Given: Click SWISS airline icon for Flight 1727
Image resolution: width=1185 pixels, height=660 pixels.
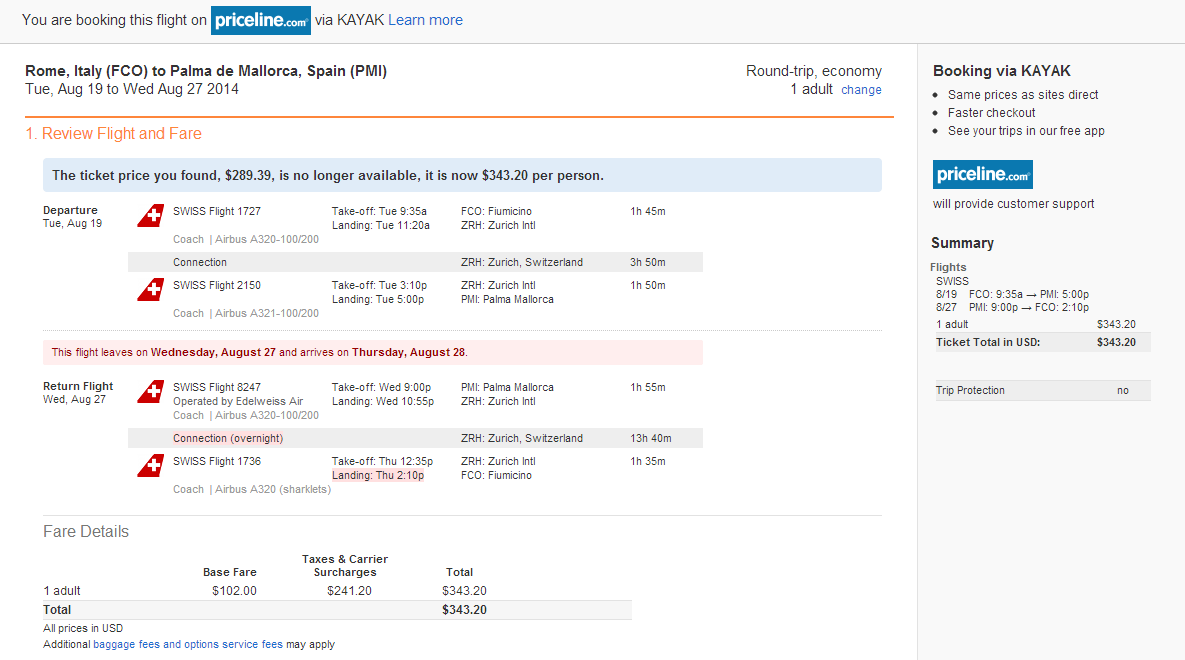Looking at the screenshot, I should click(x=151, y=215).
